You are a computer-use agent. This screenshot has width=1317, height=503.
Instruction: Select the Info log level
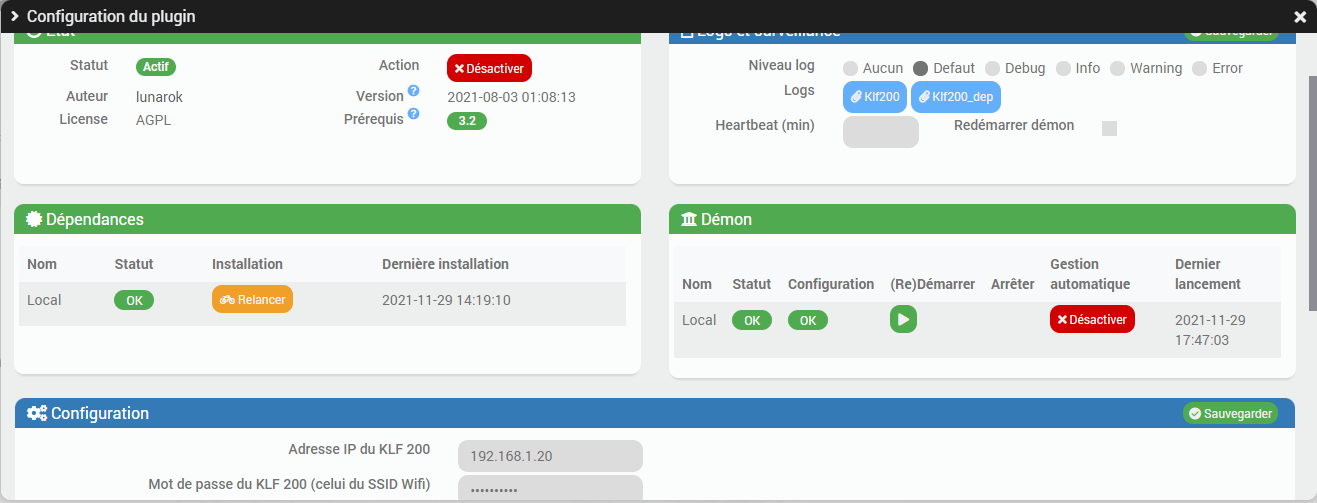[x=1063, y=69]
